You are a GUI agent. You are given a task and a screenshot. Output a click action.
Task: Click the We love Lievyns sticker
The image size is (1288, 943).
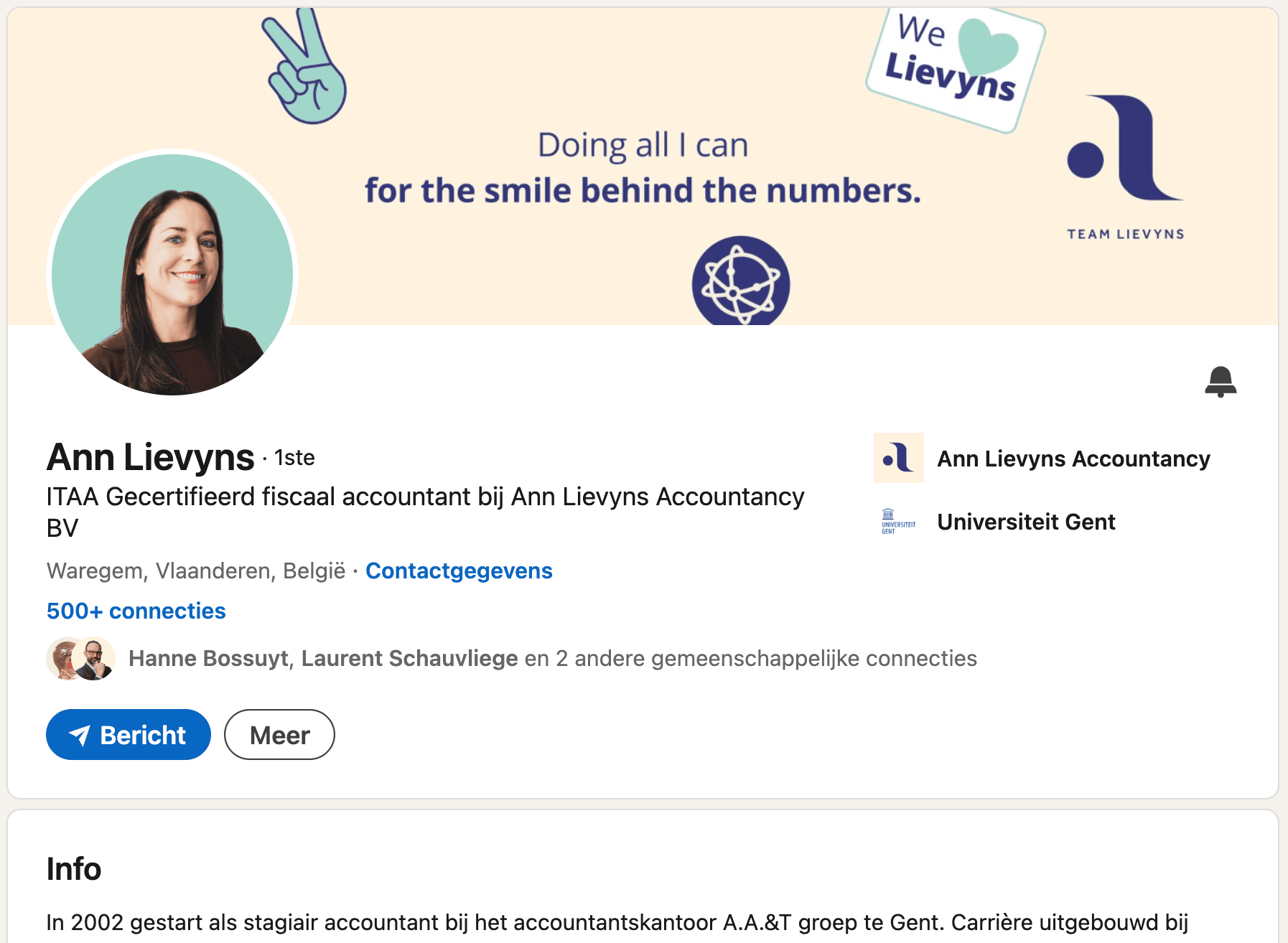[x=955, y=68]
